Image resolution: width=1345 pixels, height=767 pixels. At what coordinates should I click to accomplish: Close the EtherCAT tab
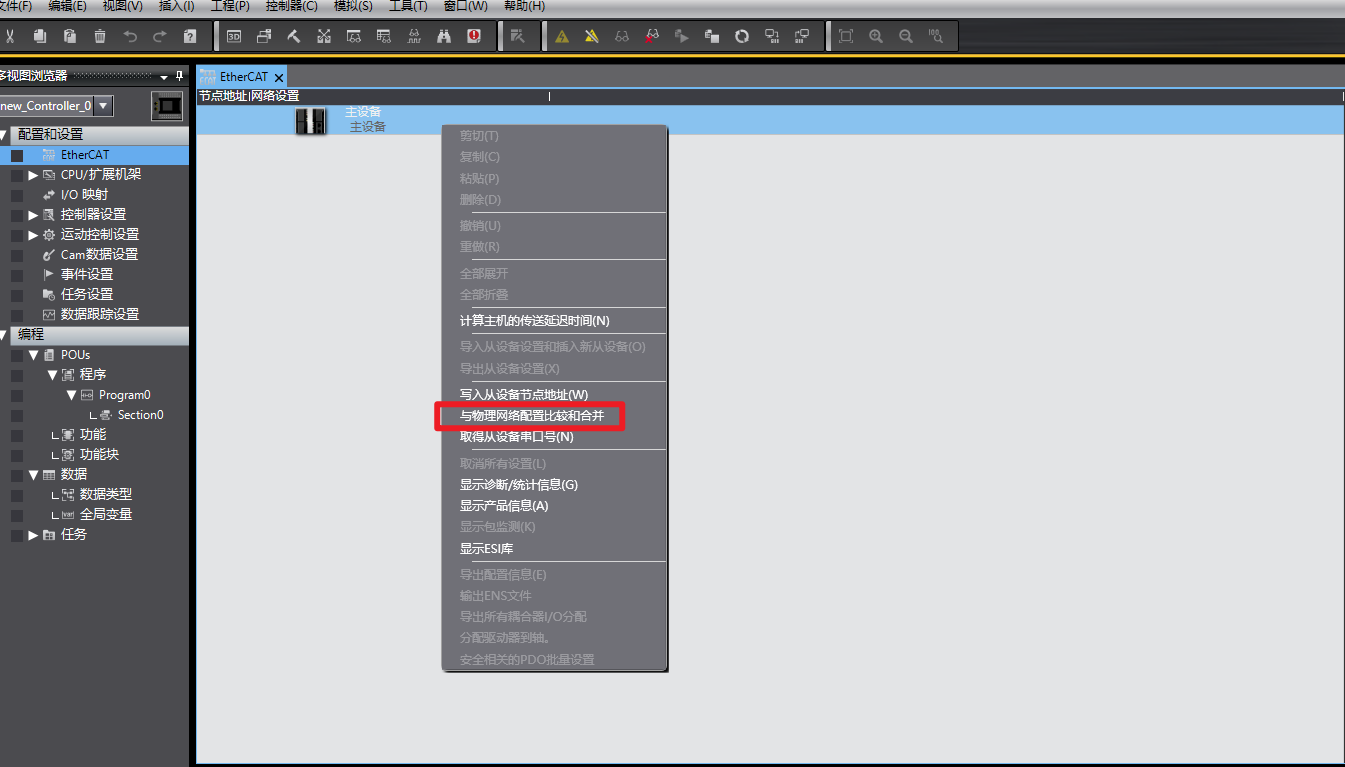click(x=279, y=77)
